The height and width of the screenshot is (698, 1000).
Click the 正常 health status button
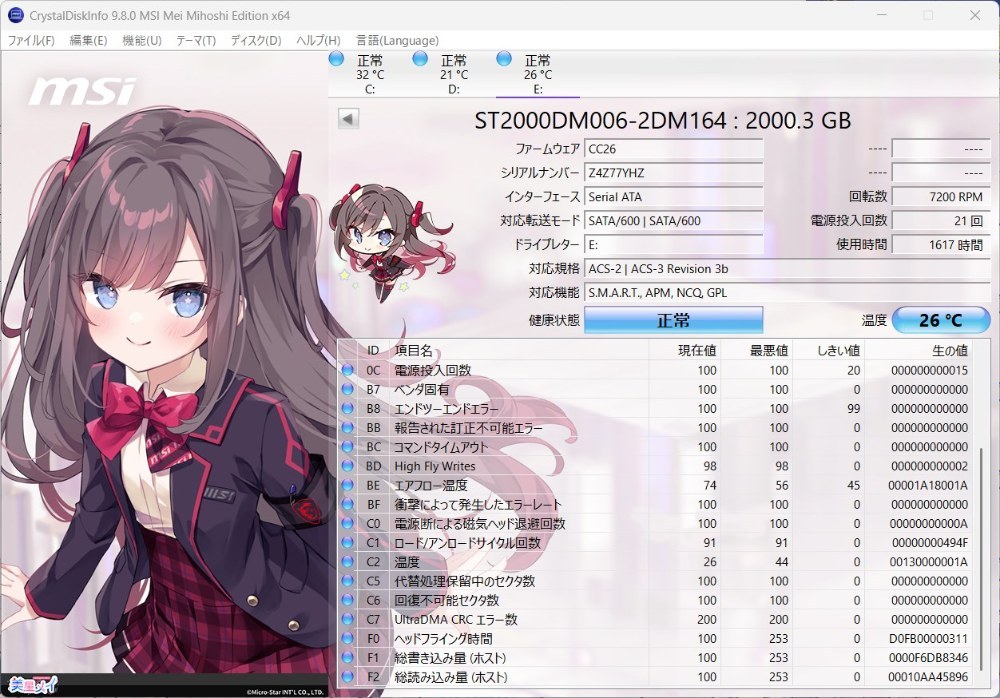pyautogui.click(x=673, y=320)
